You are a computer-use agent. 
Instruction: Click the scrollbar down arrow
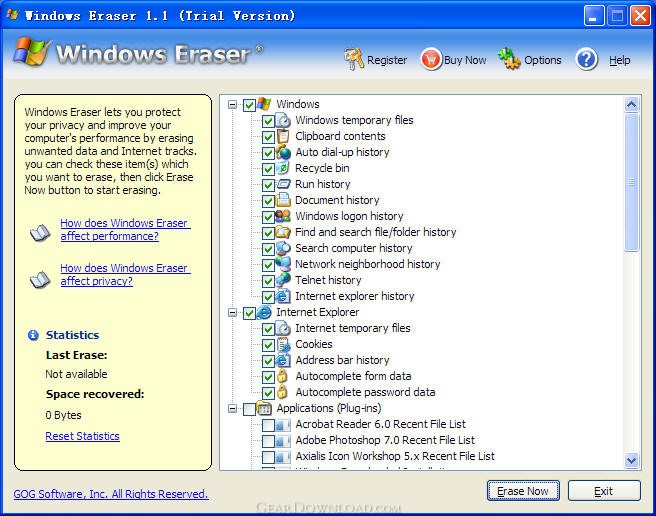pyautogui.click(x=631, y=461)
